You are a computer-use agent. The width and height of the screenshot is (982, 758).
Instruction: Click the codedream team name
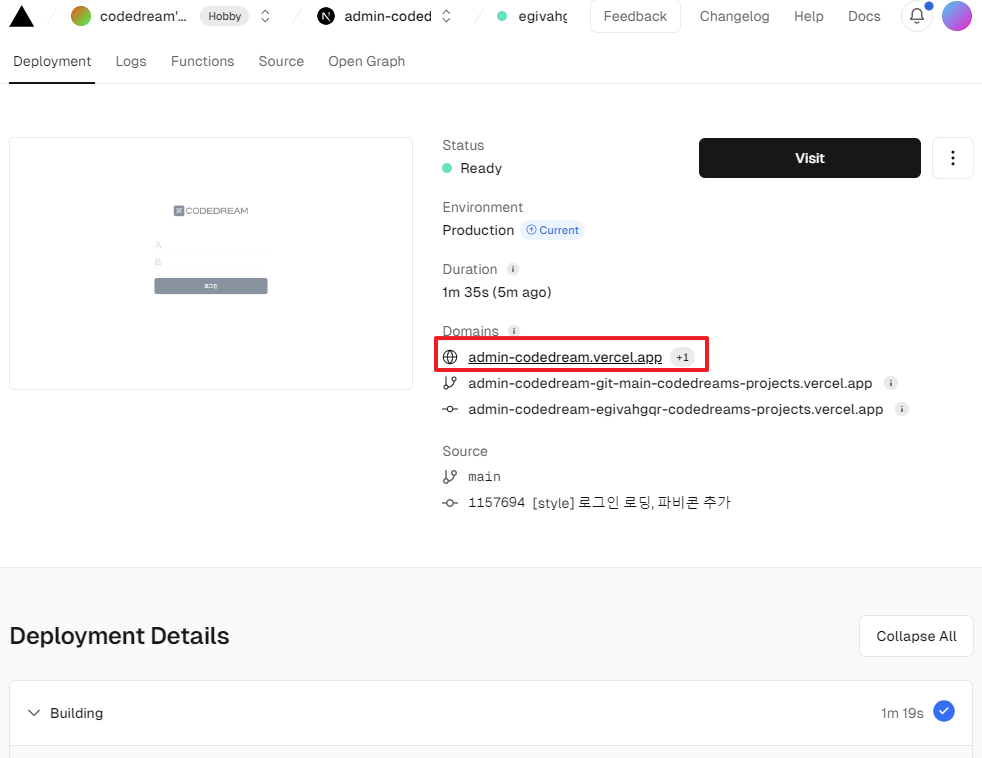[143, 16]
